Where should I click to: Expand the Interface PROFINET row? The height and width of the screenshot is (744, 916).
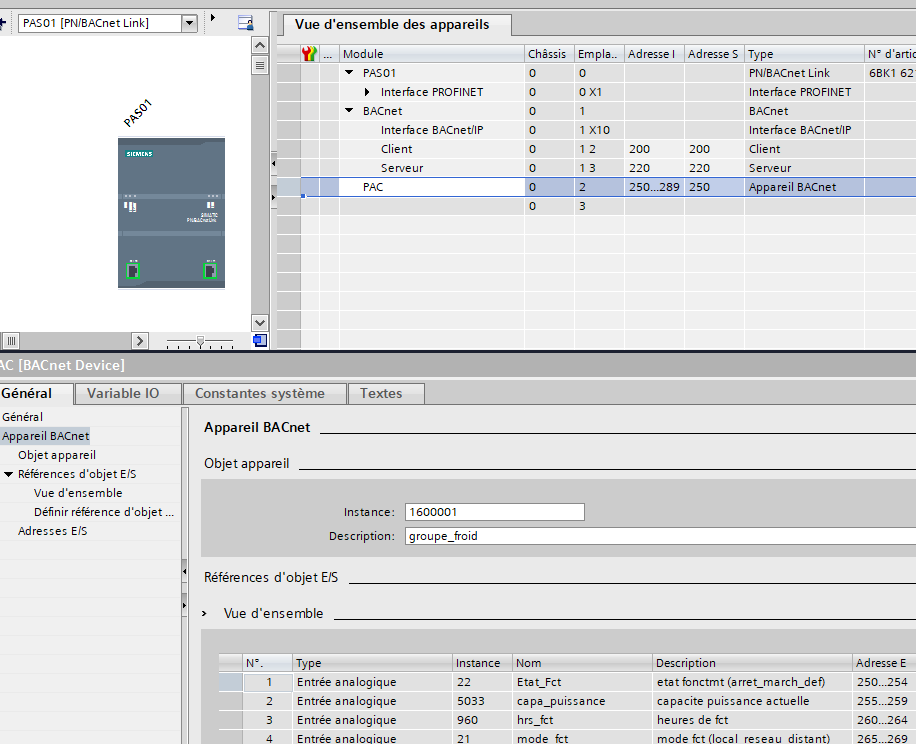click(367, 92)
